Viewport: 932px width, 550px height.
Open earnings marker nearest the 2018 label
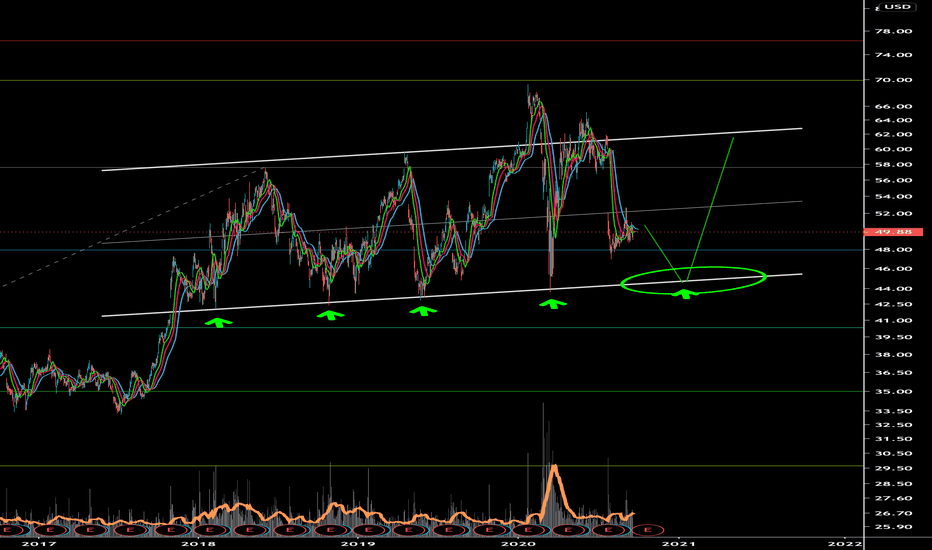point(210,529)
